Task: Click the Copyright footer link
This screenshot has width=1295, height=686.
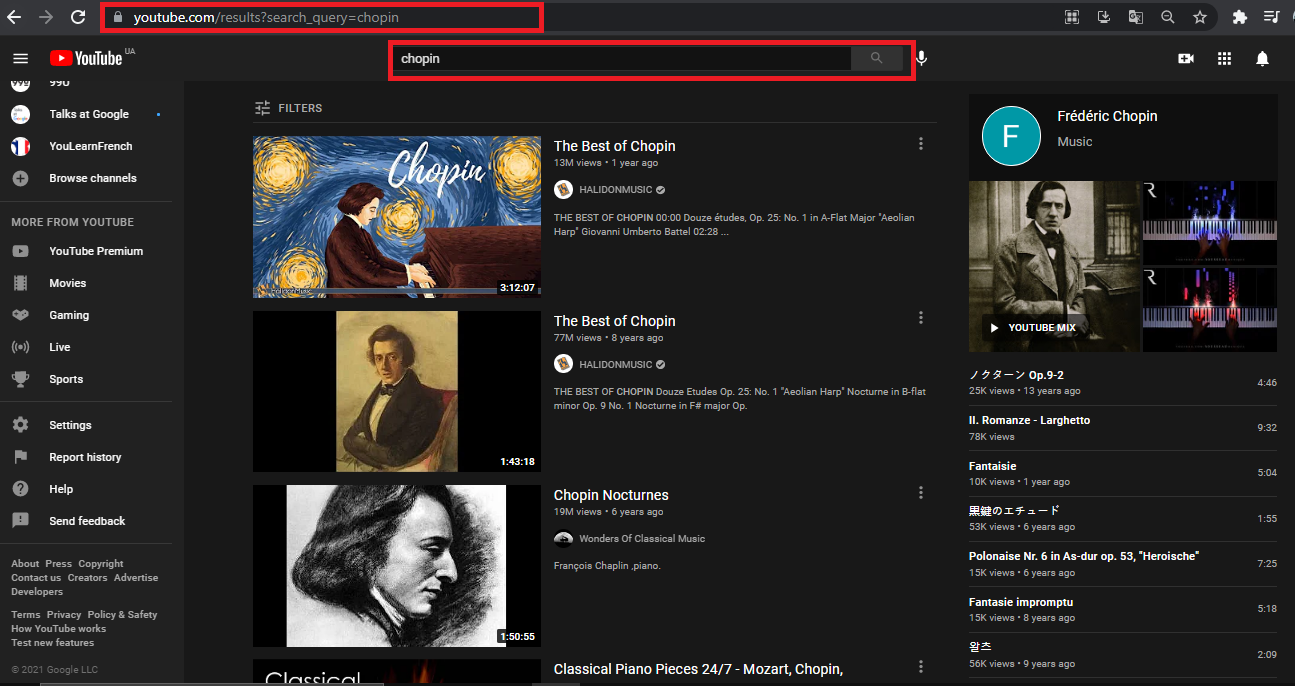Action: click(x=101, y=564)
